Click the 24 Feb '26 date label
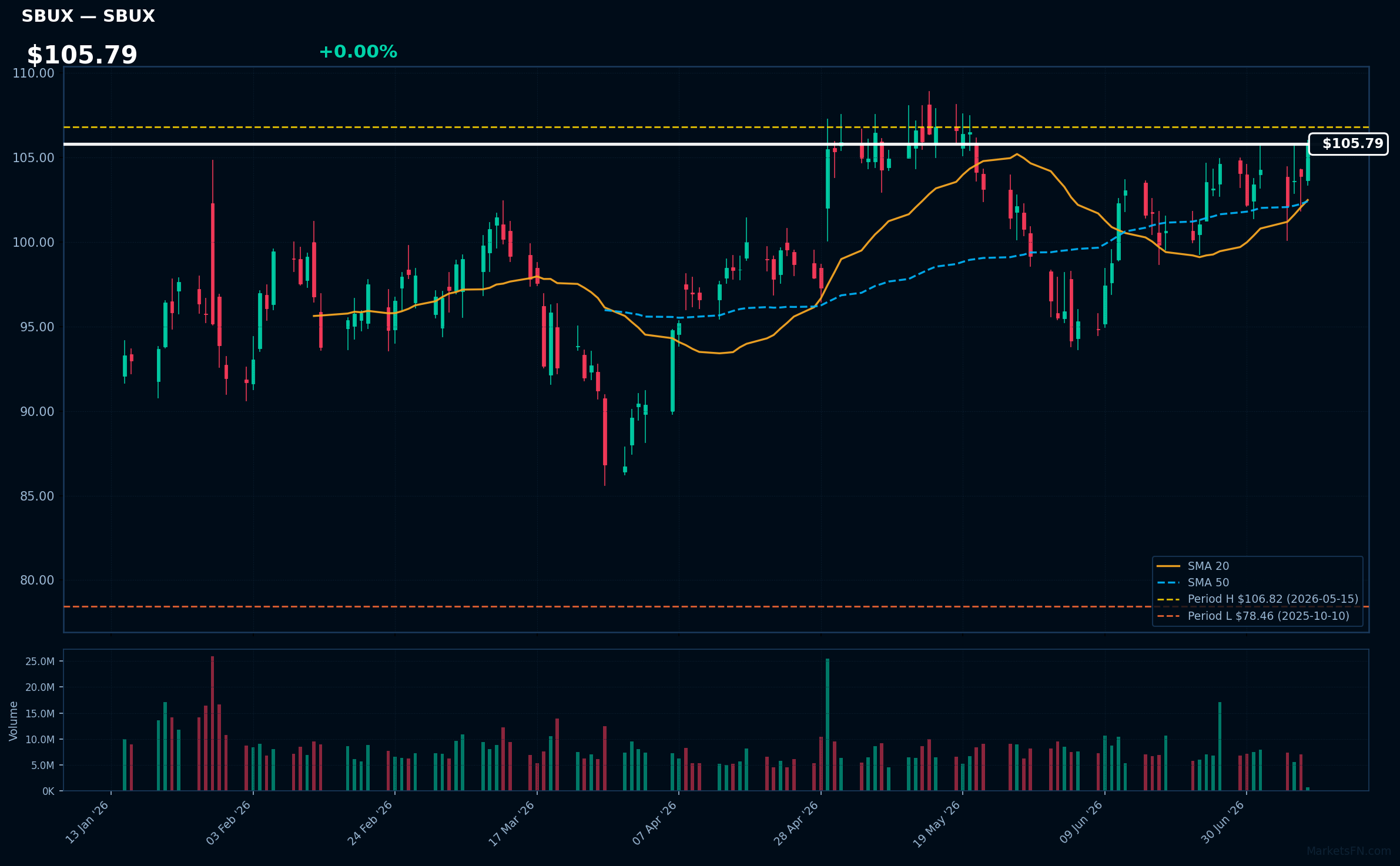The height and width of the screenshot is (866, 1400). point(370,823)
